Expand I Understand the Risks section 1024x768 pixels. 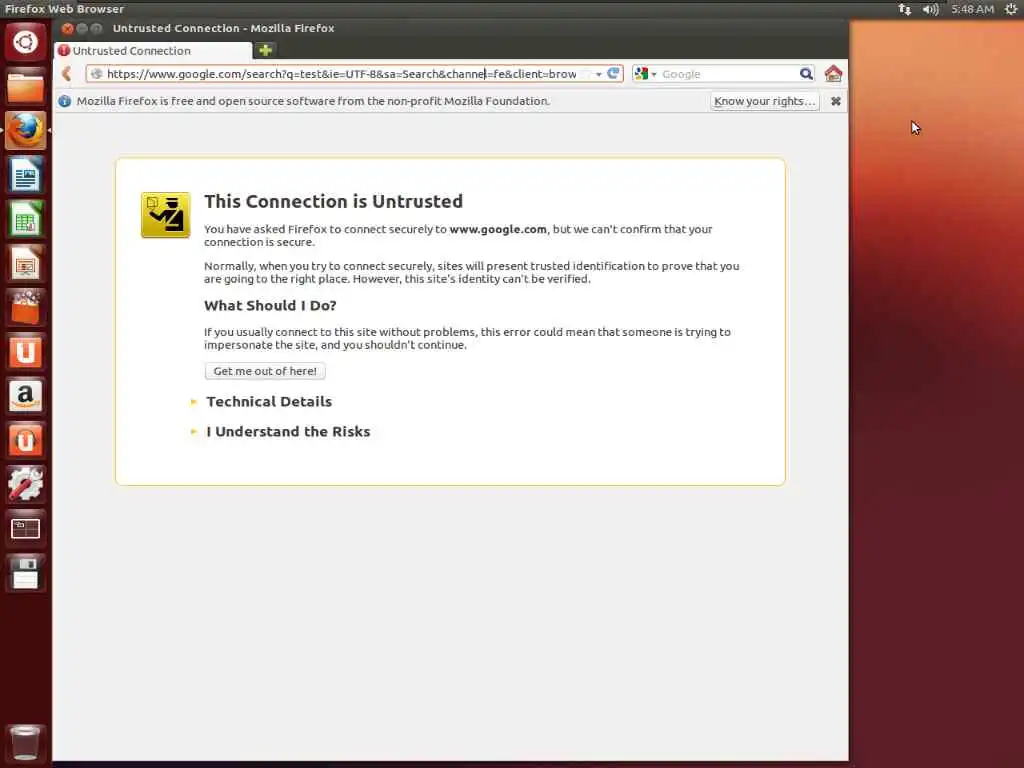[288, 432]
